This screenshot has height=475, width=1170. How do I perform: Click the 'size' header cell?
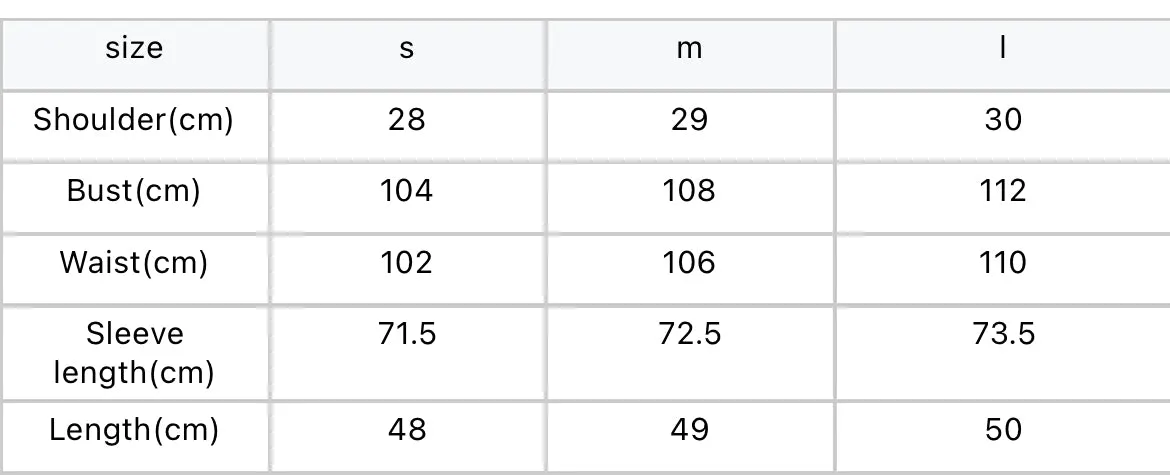point(134,55)
